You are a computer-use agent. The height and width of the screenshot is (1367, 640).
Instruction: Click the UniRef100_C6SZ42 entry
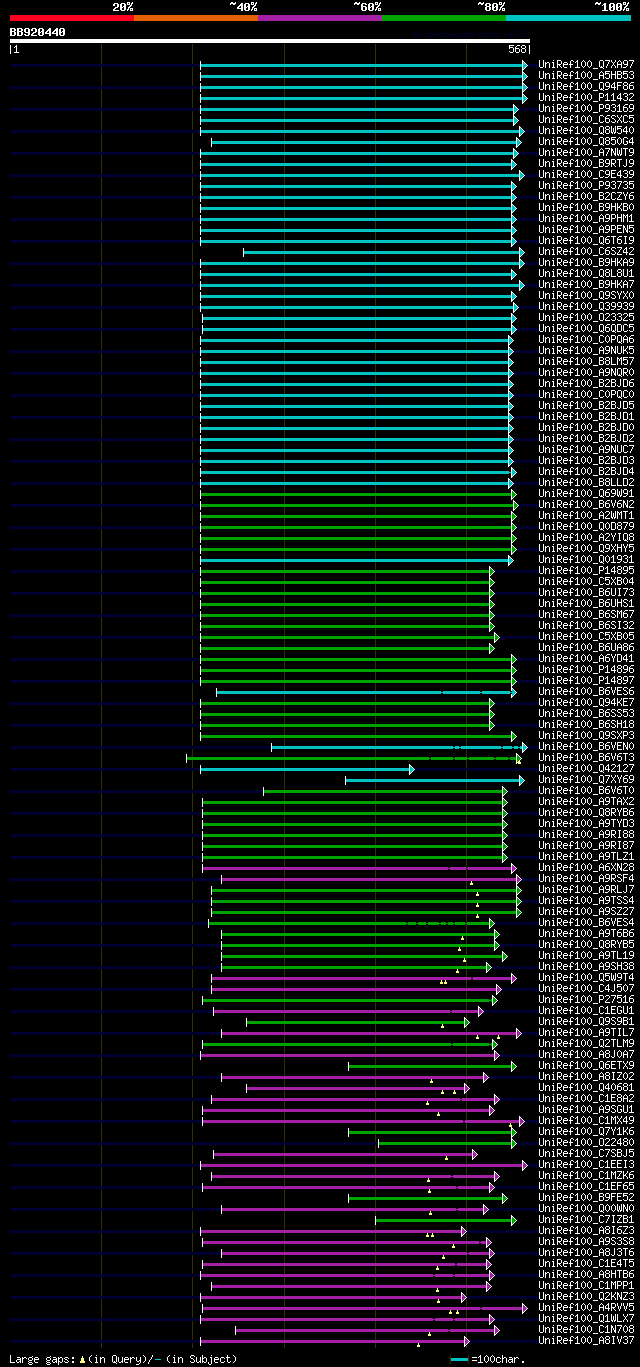click(x=586, y=251)
